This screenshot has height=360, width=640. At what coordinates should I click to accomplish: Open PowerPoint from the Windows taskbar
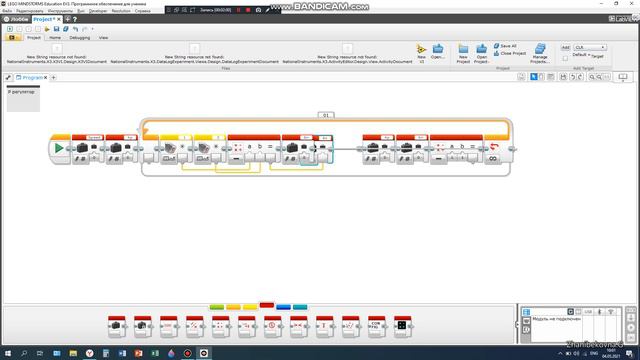[138, 353]
